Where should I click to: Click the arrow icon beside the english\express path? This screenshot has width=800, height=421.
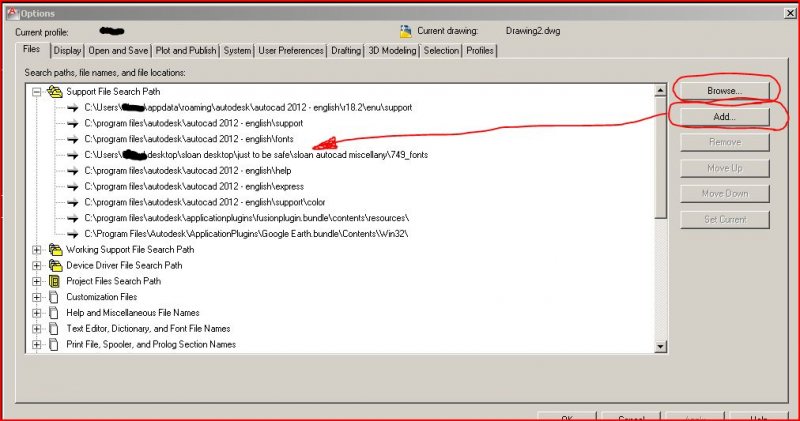[72, 187]
